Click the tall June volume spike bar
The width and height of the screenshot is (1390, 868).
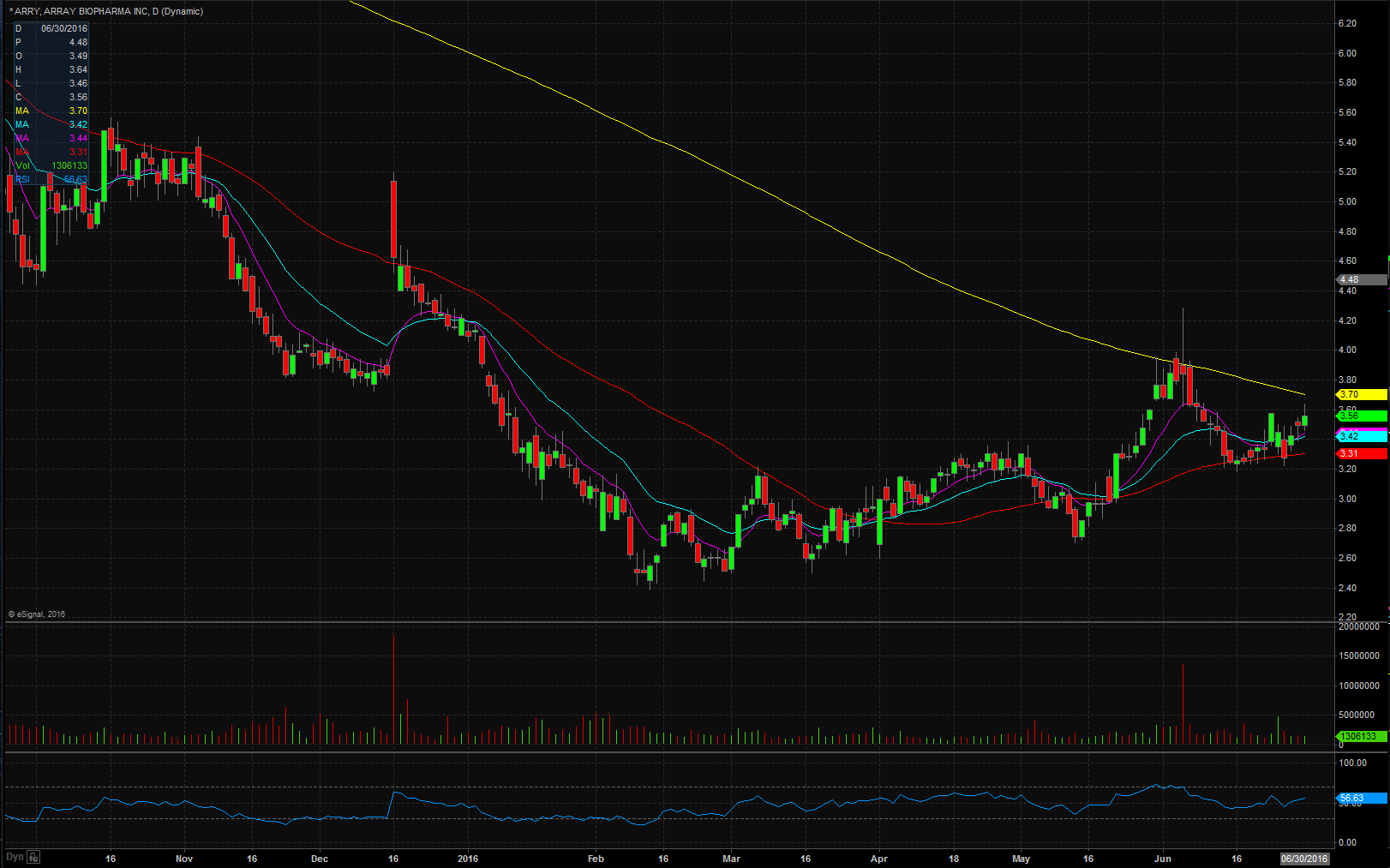(1183, 703)
